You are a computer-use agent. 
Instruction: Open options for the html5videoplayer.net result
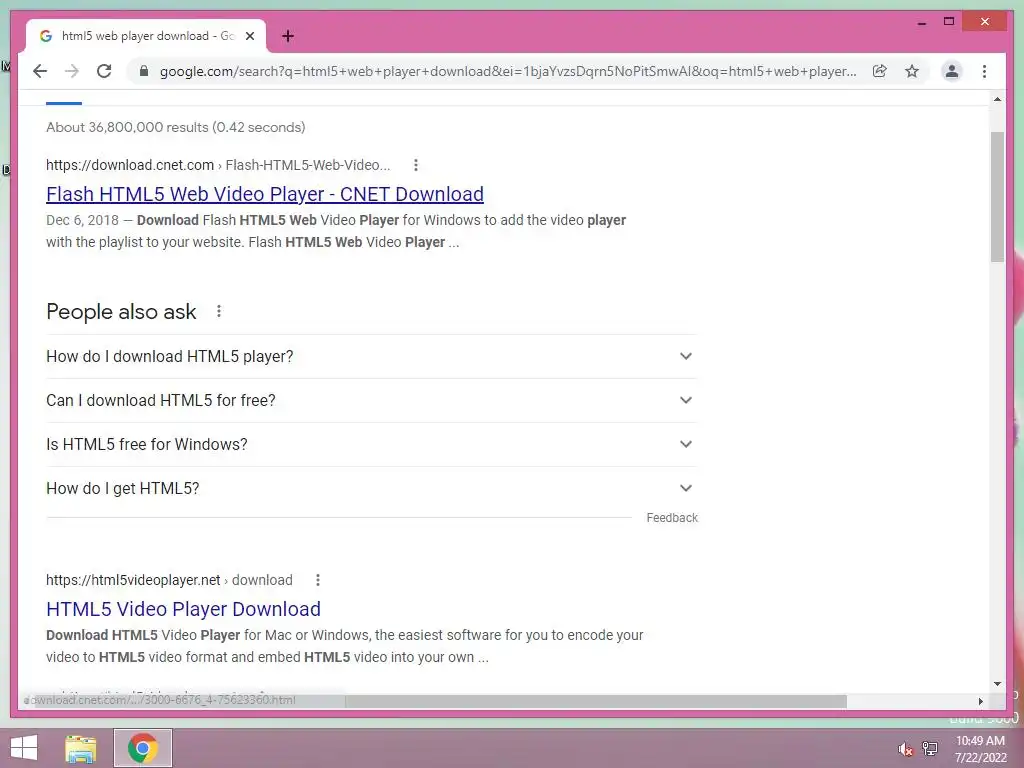317,580
